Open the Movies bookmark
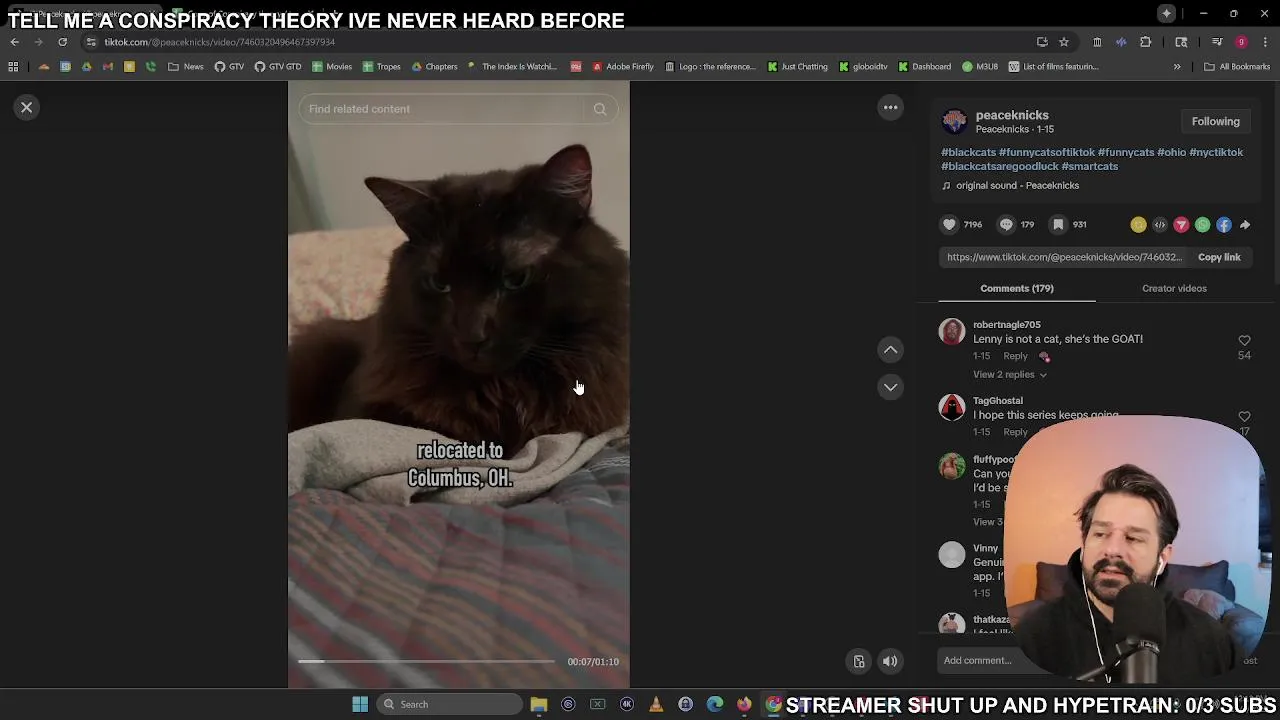This screenshot has width=1280, height=720. (332, 67)
